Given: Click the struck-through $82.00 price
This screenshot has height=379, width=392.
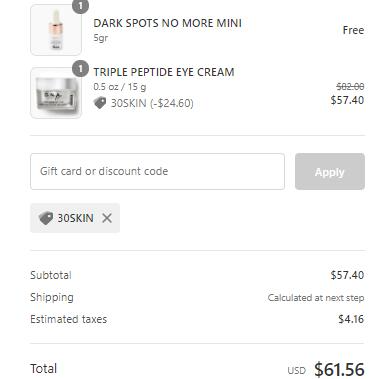Looking at the screenshot, I should pyautogui.click(x=350, y=87).
